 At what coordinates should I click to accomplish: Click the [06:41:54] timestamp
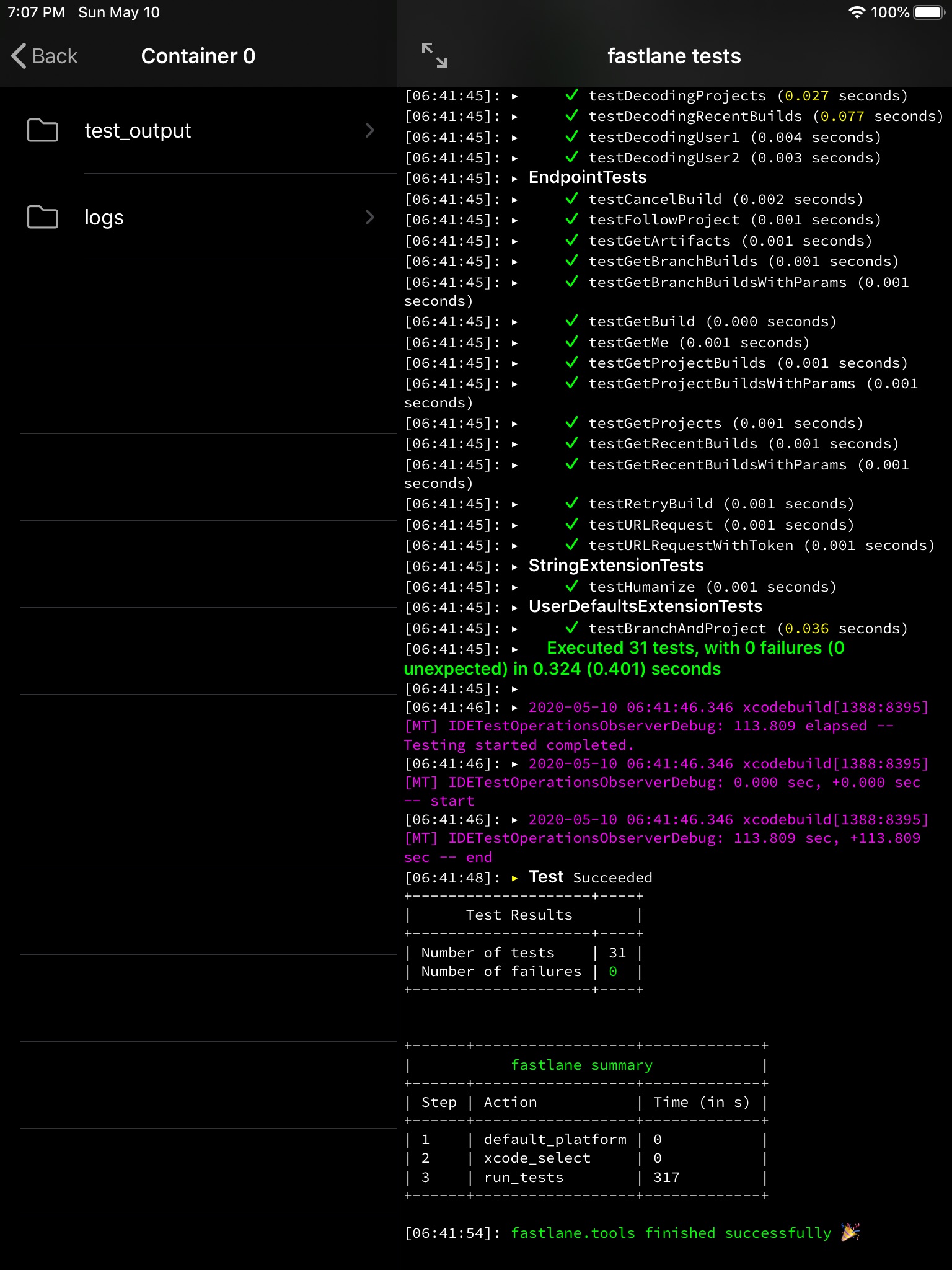click(x=452, y=1233)
